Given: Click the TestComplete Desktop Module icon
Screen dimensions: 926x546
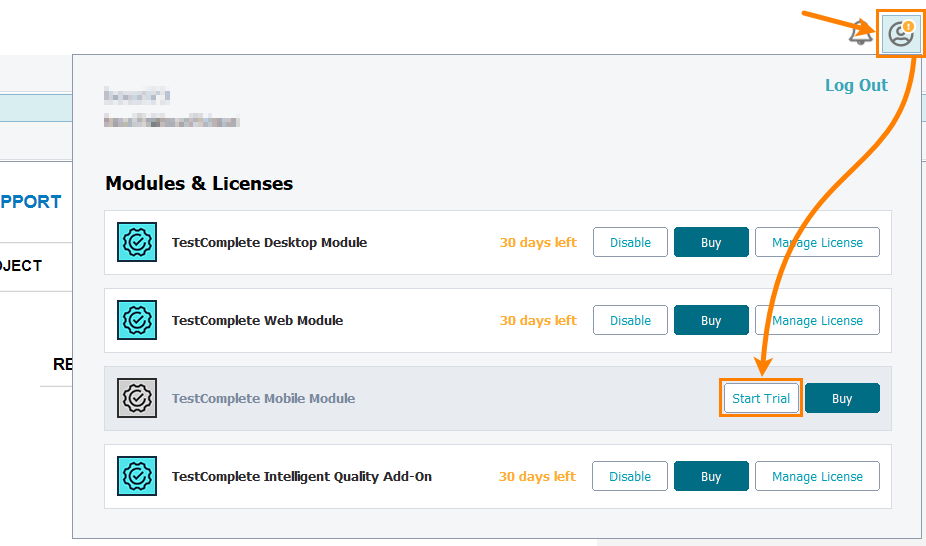Looking at the screenshot, I should click(x=136, y=243).
